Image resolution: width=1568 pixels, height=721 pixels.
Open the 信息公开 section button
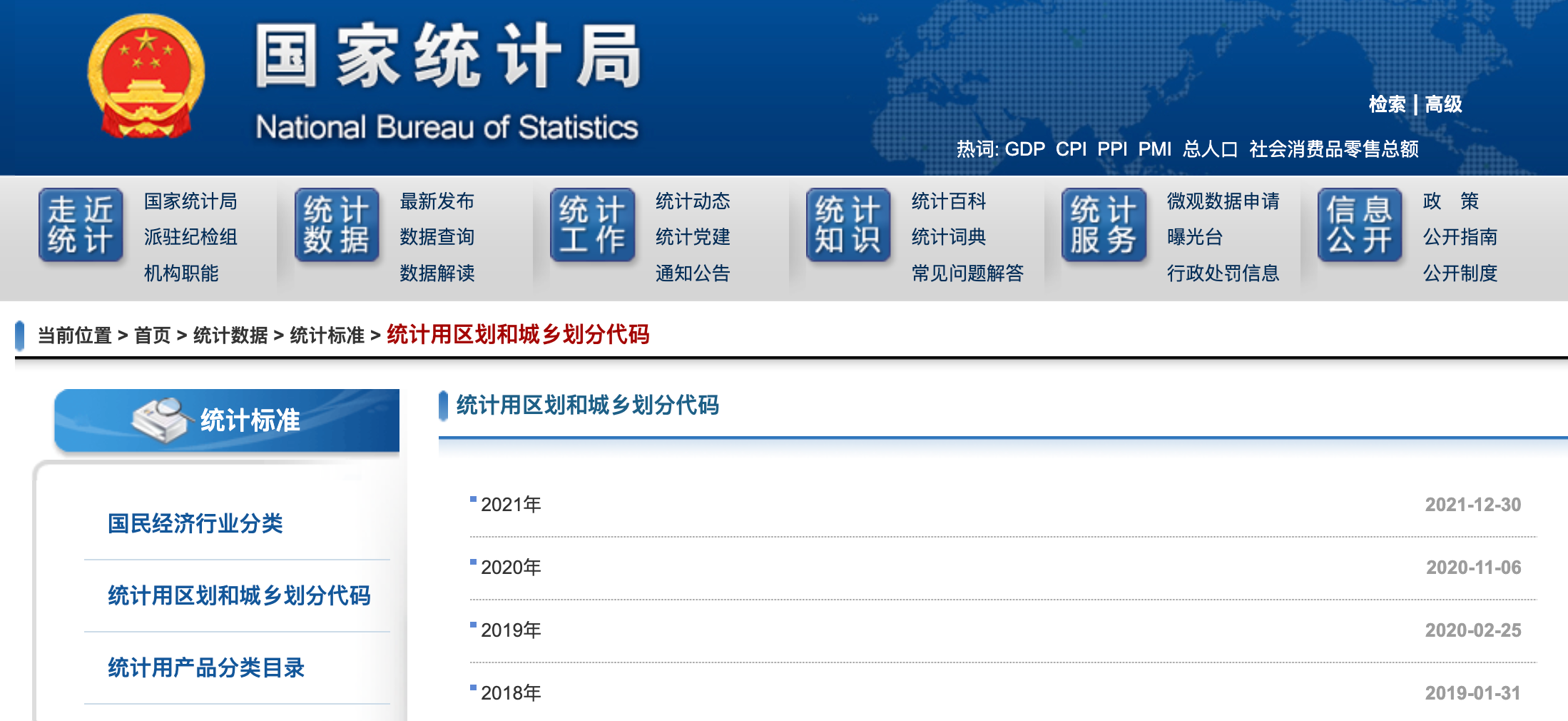point(1360,225)
